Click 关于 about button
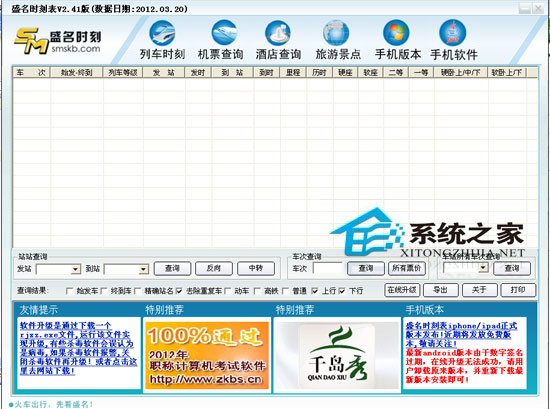Viewport: 550px width, 409px height. click(x=479, y=290)
